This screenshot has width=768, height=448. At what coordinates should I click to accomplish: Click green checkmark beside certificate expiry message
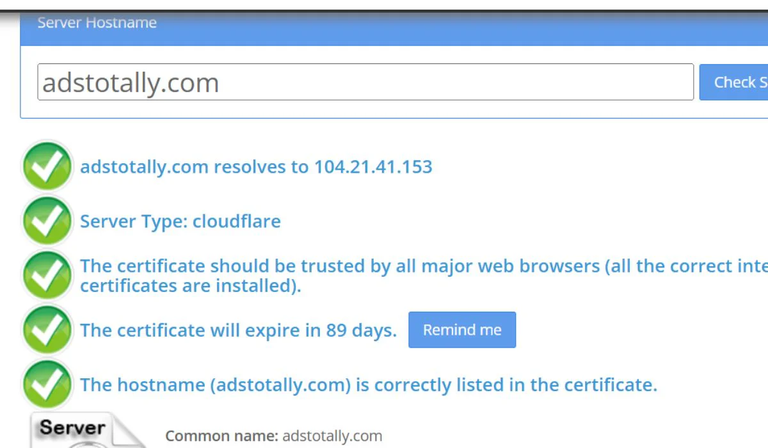click(48, 330)
